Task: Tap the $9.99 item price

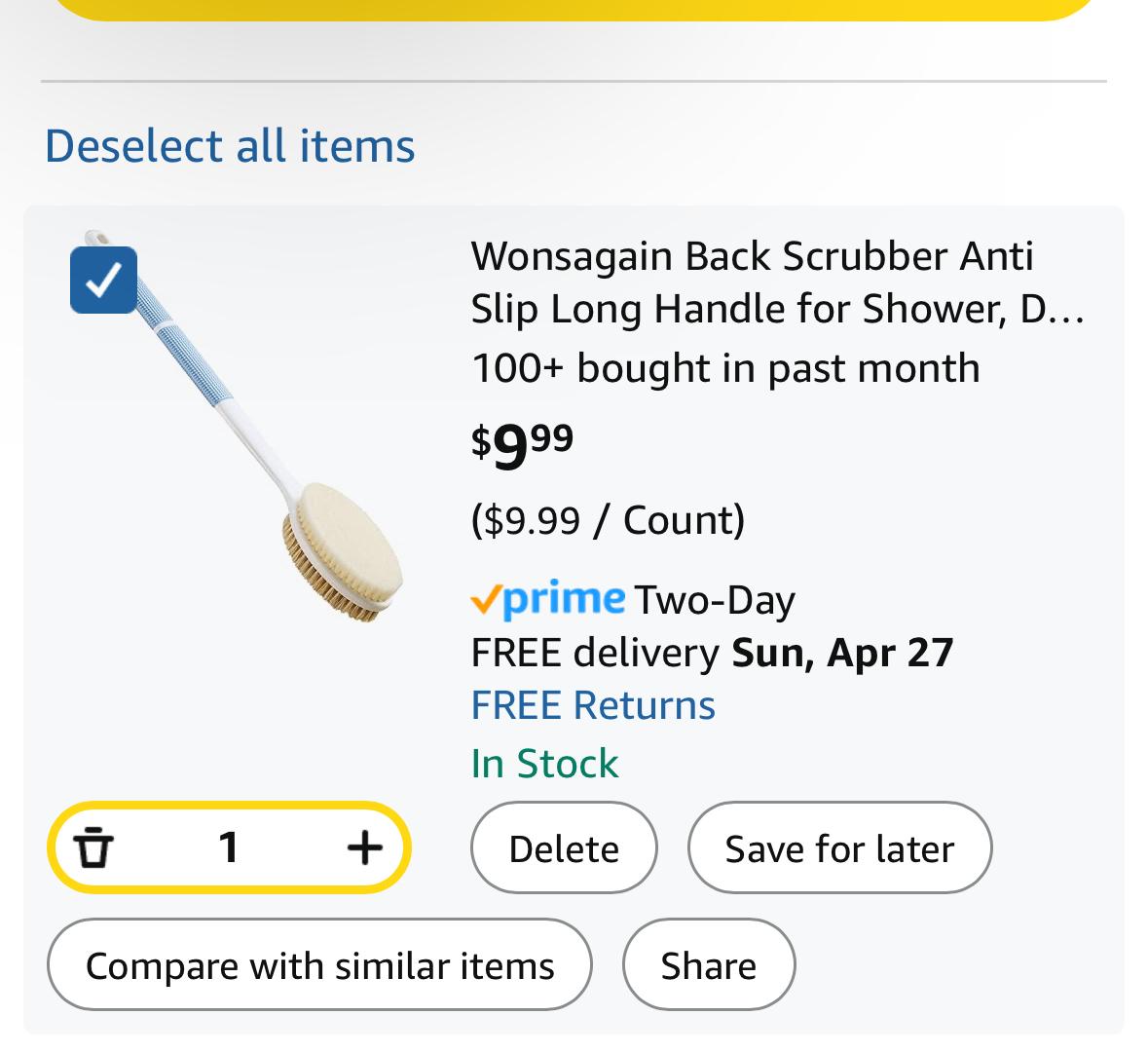Action: coord(522,445)
